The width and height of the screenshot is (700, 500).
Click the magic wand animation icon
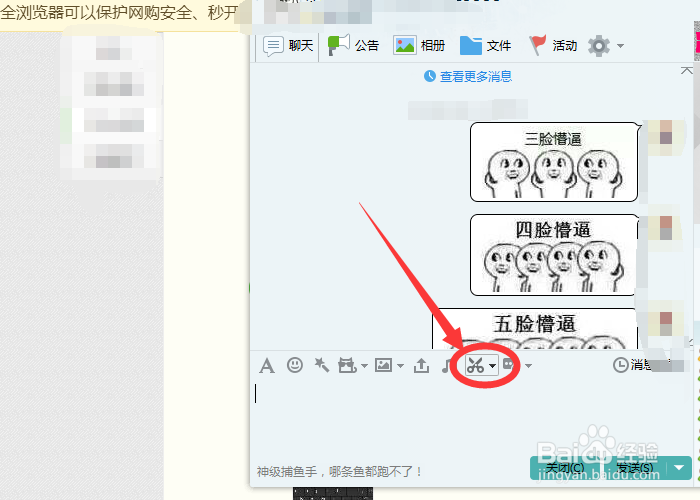(x=321, y=365)
